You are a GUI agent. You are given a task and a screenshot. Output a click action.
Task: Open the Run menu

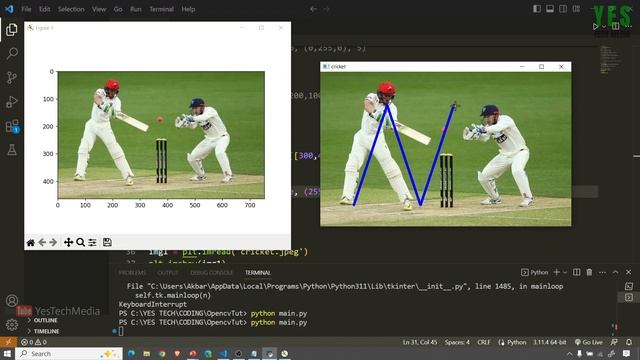(136, 9)
